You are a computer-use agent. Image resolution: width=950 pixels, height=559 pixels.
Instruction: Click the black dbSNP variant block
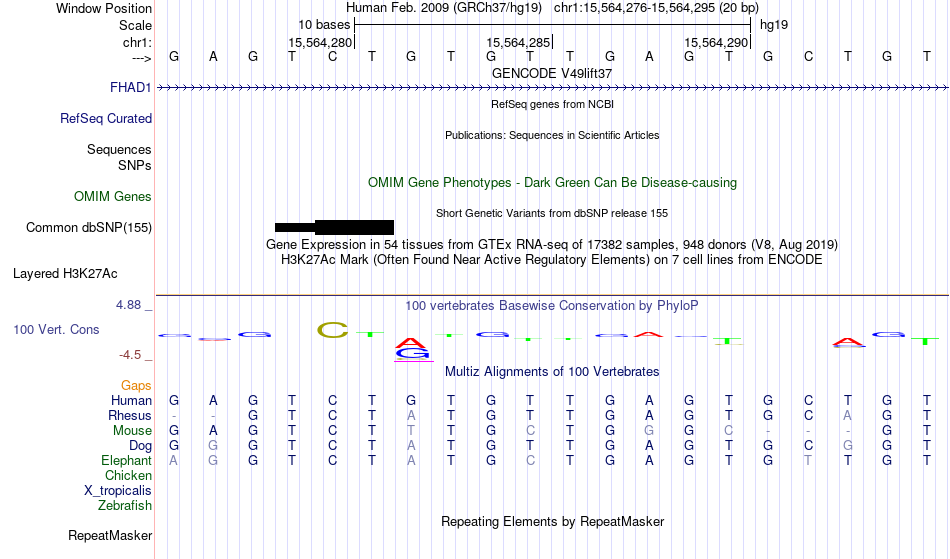pyautogui.click(x=334, y=228)
